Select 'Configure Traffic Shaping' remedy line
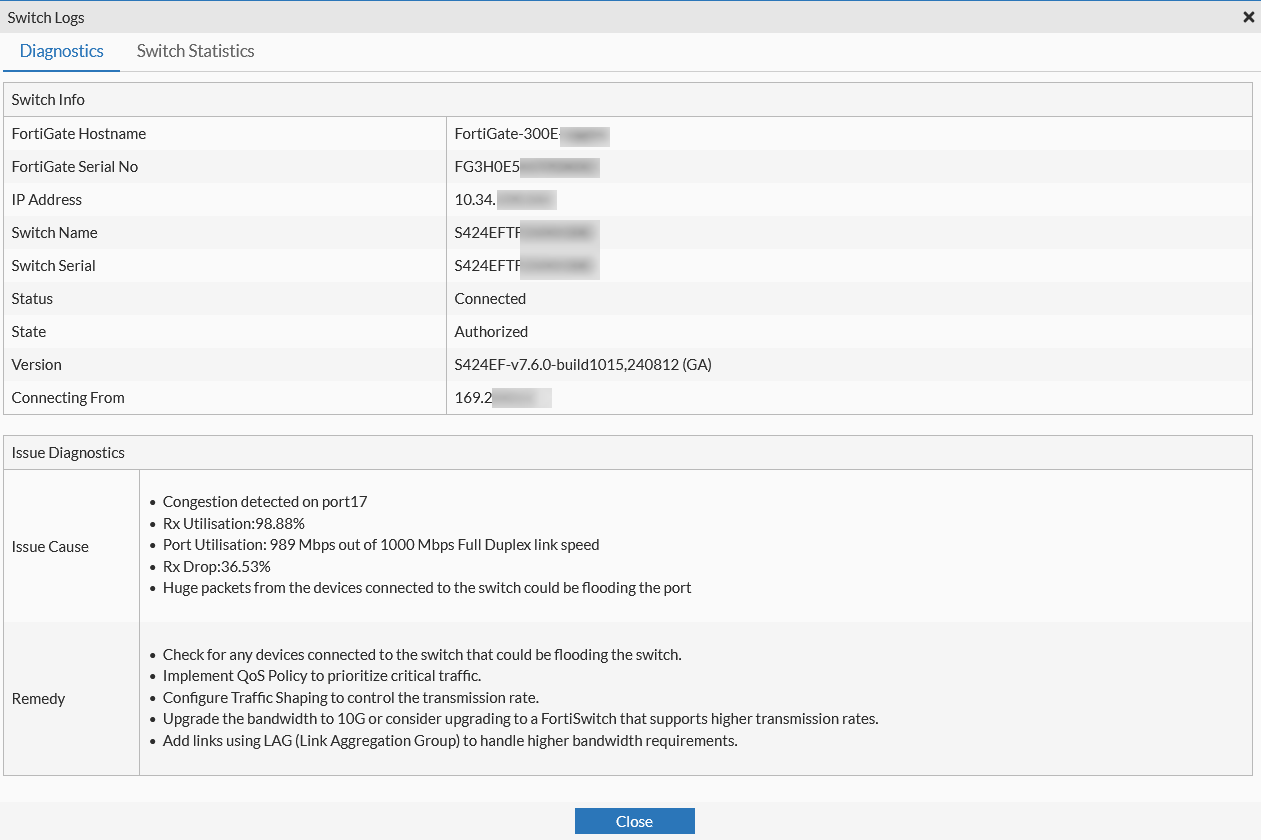The image size is (1261, 840). click(351, 698)
